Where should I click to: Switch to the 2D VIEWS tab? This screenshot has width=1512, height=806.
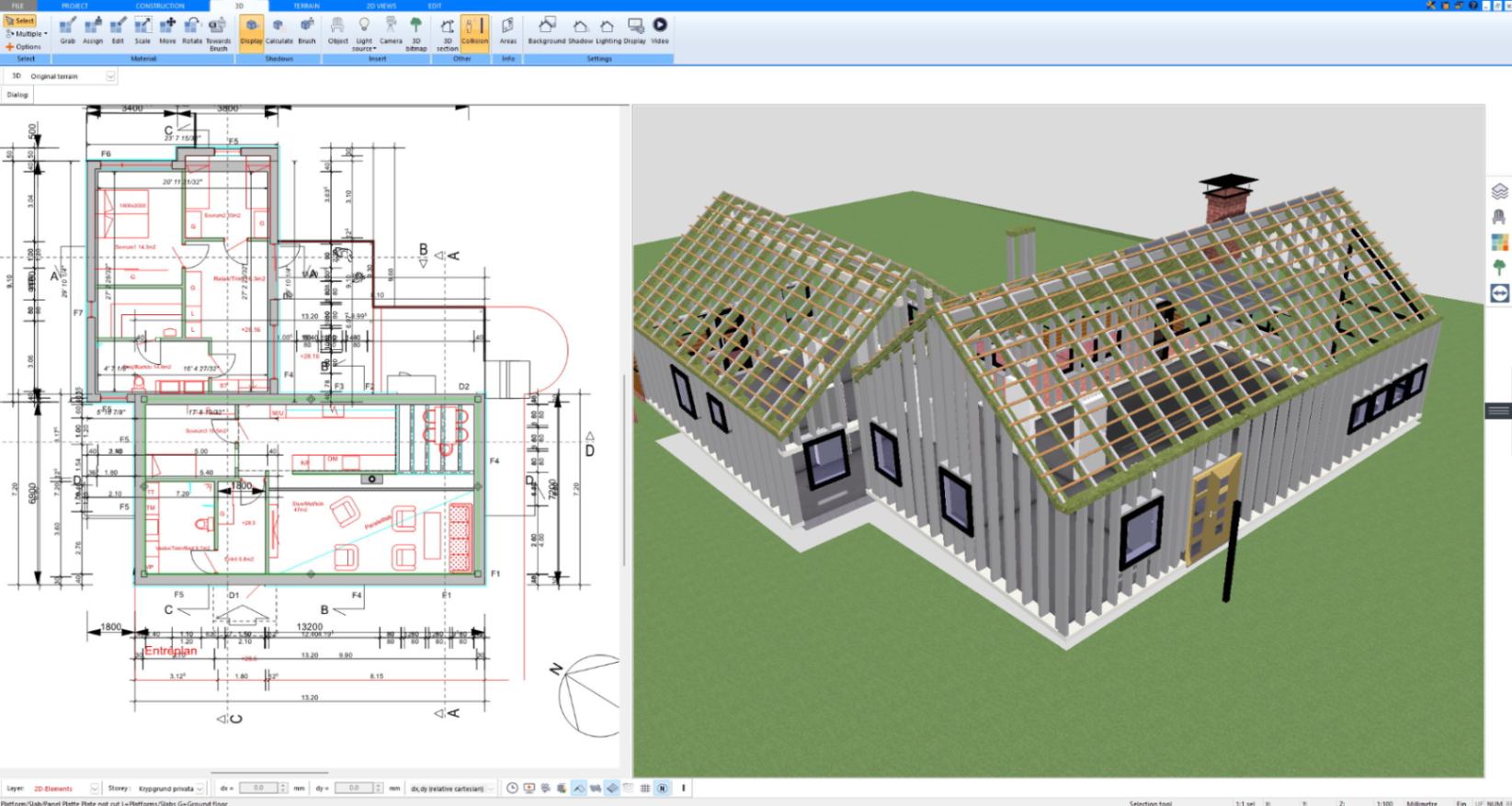381,6
